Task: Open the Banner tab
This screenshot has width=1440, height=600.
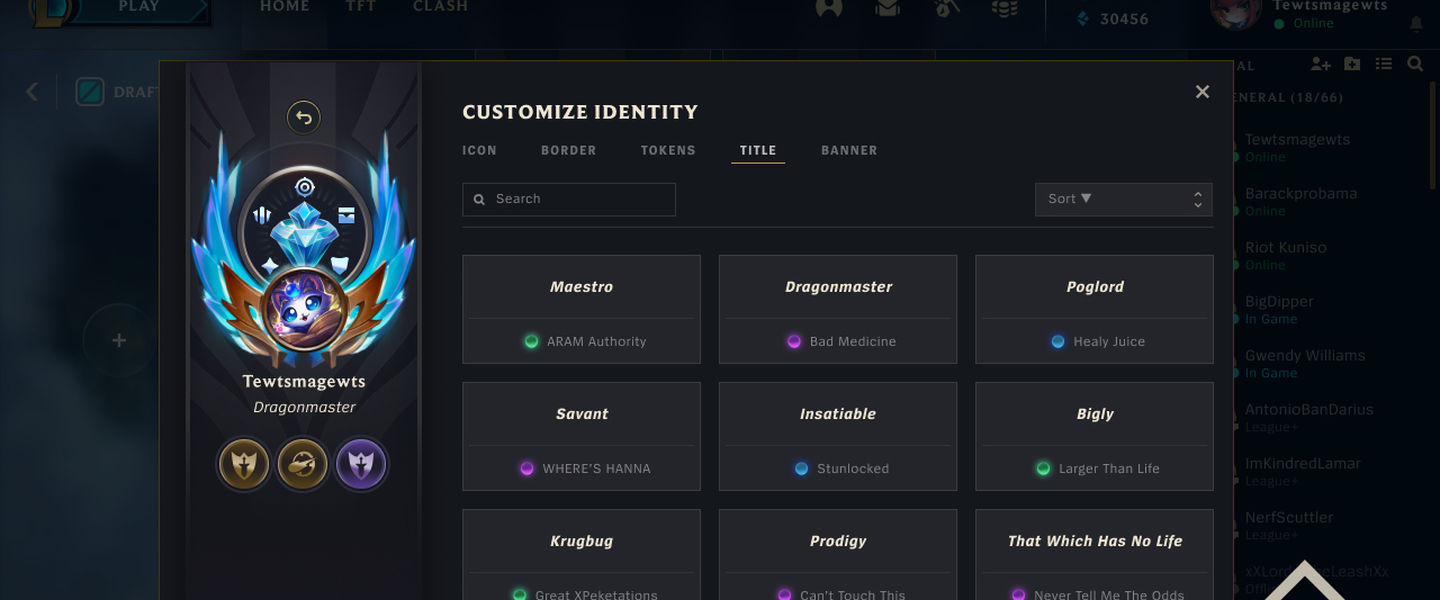Action: [849, 150]
